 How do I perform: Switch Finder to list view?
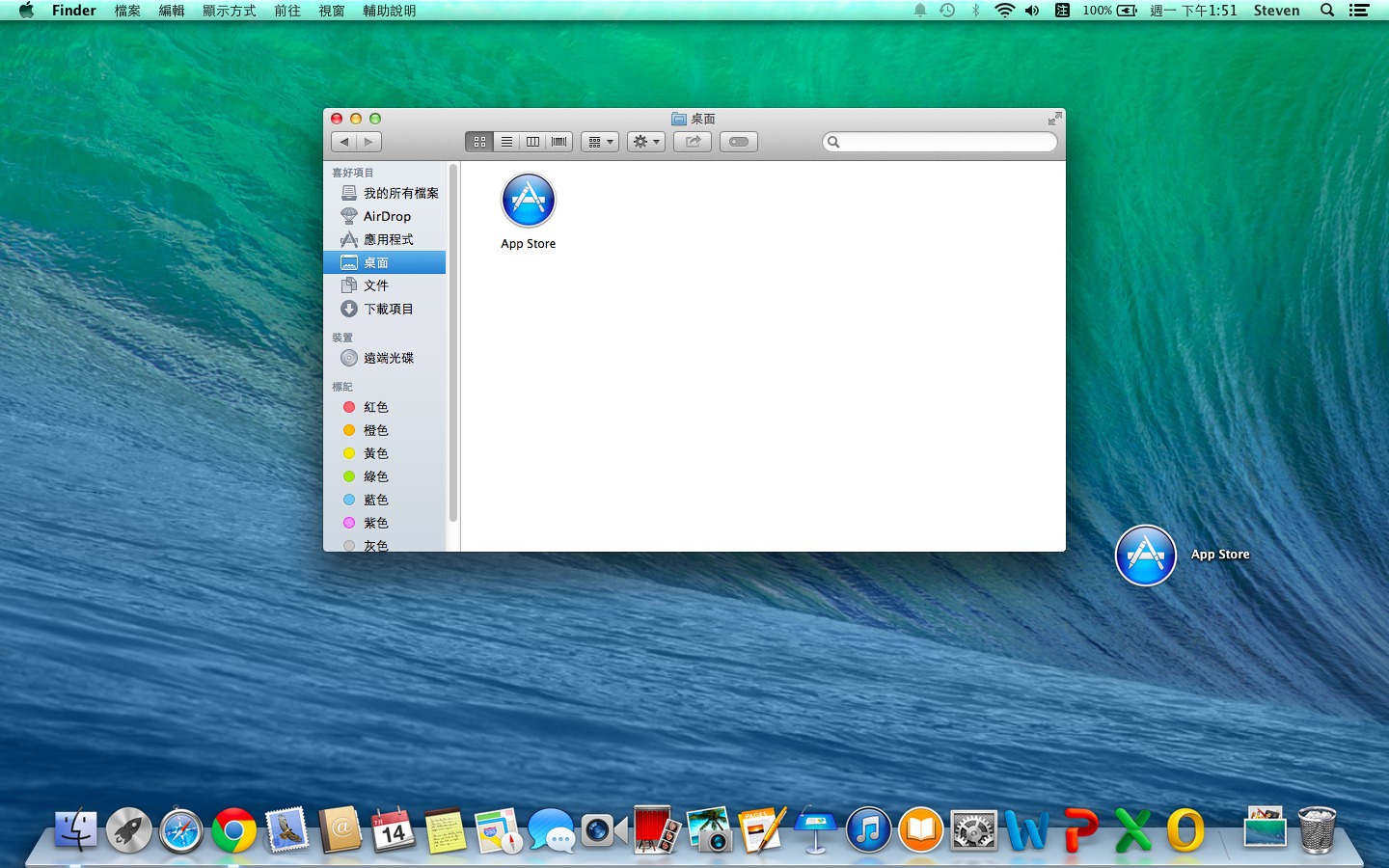pyautogui.click(x=506, y=142)
